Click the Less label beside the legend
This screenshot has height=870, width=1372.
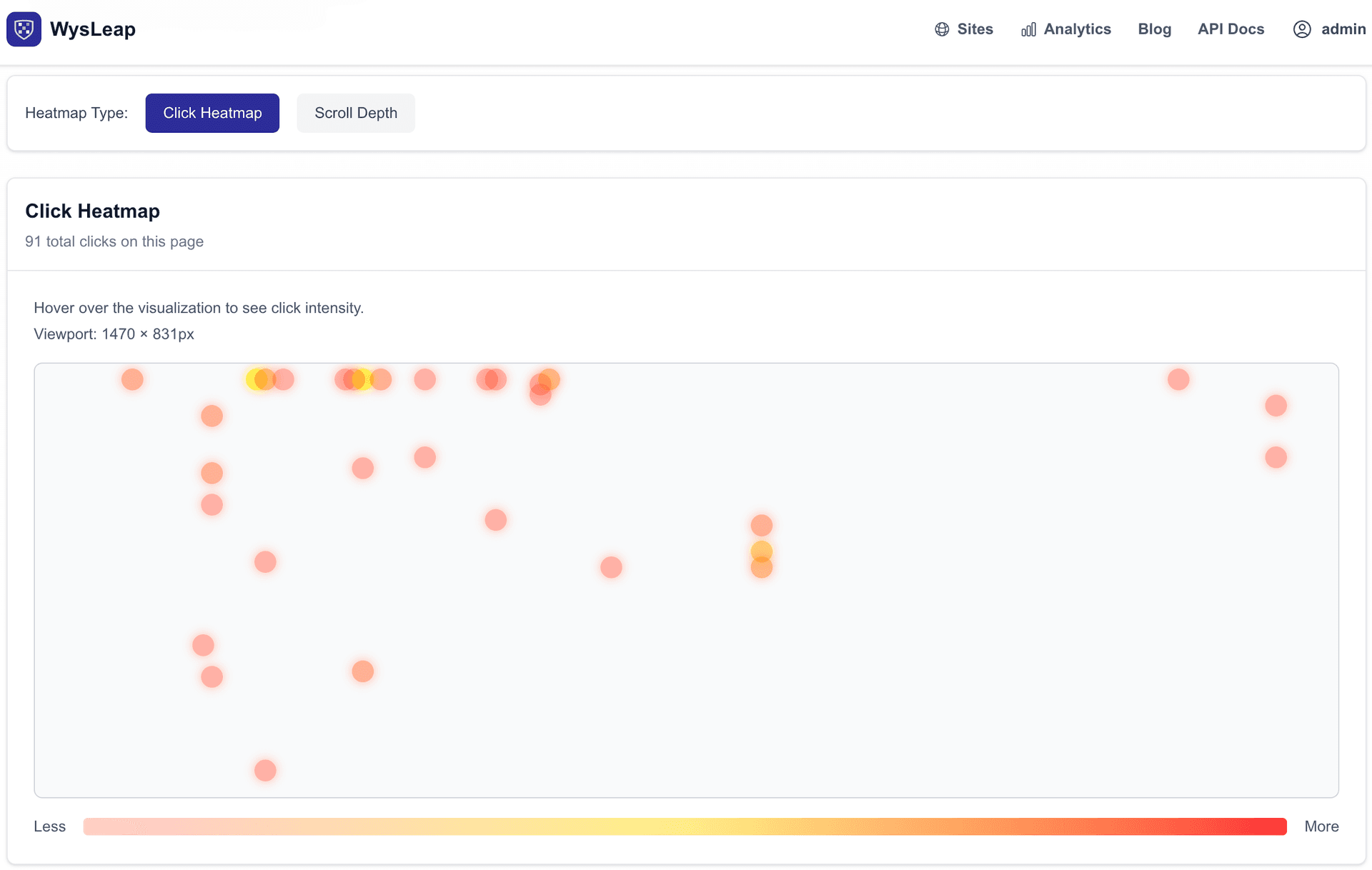pos(49,826)
